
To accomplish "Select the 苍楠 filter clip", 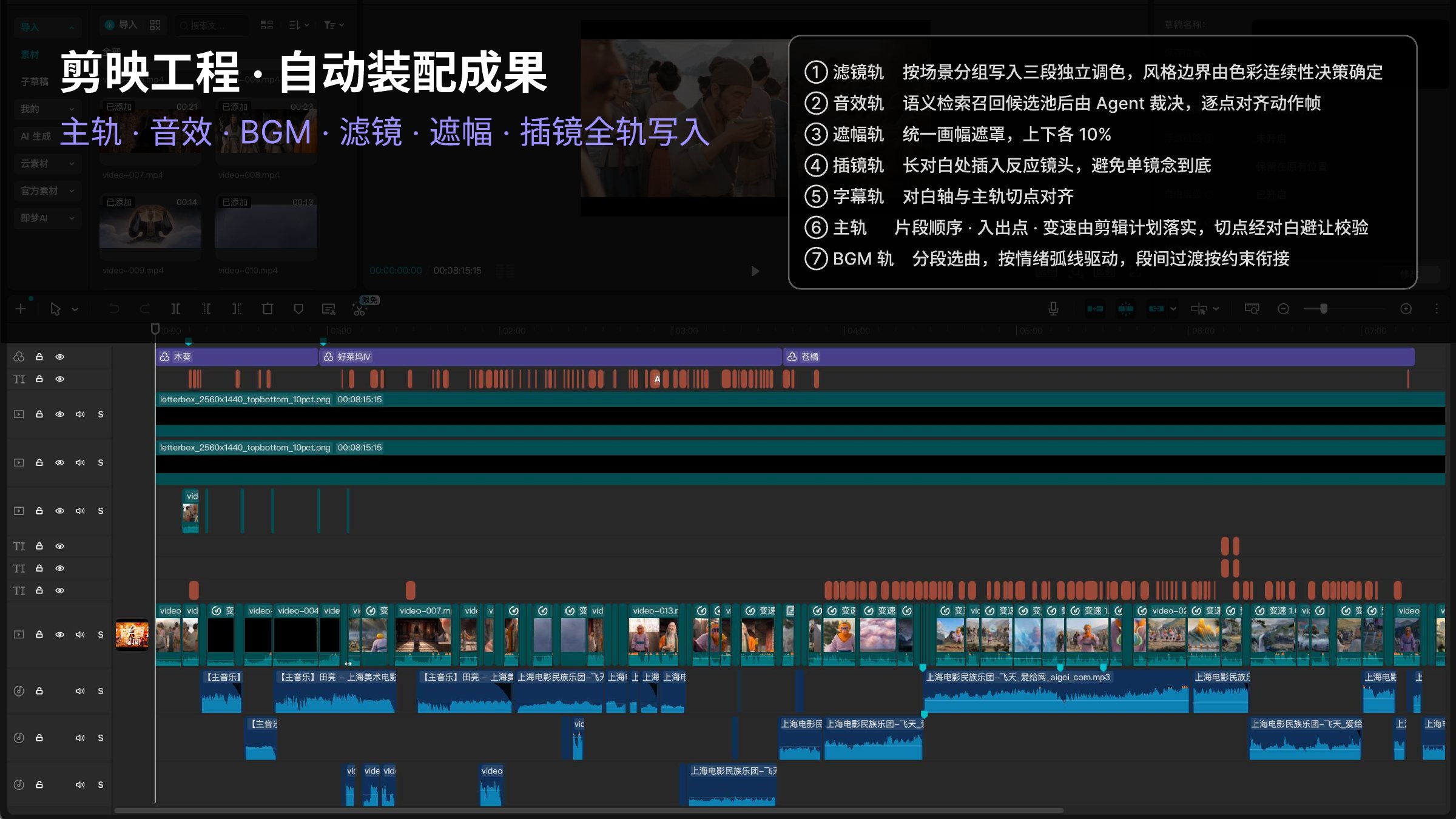I will pos(1099,357).
